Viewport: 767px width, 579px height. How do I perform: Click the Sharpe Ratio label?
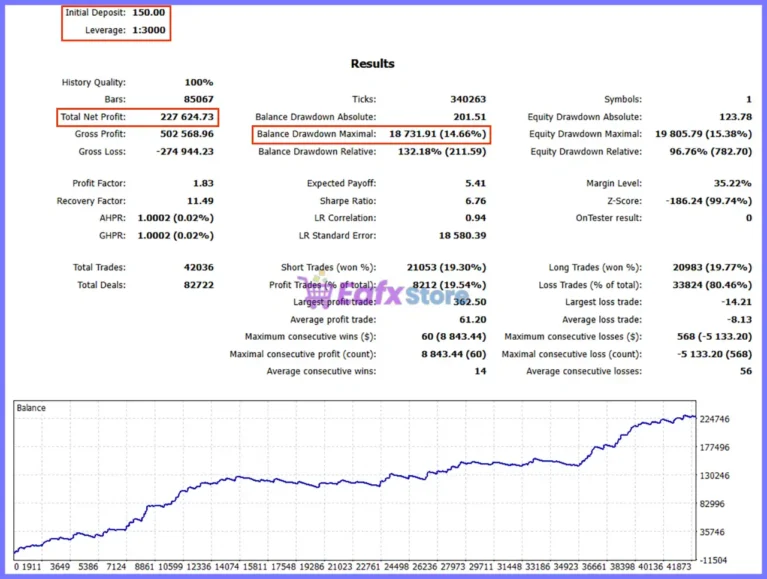(x=348, y=201)
